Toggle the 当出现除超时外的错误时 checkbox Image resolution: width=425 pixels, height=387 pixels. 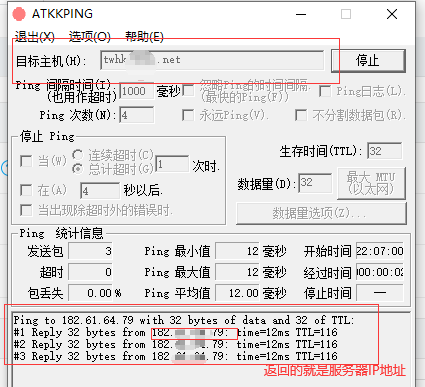26,210
